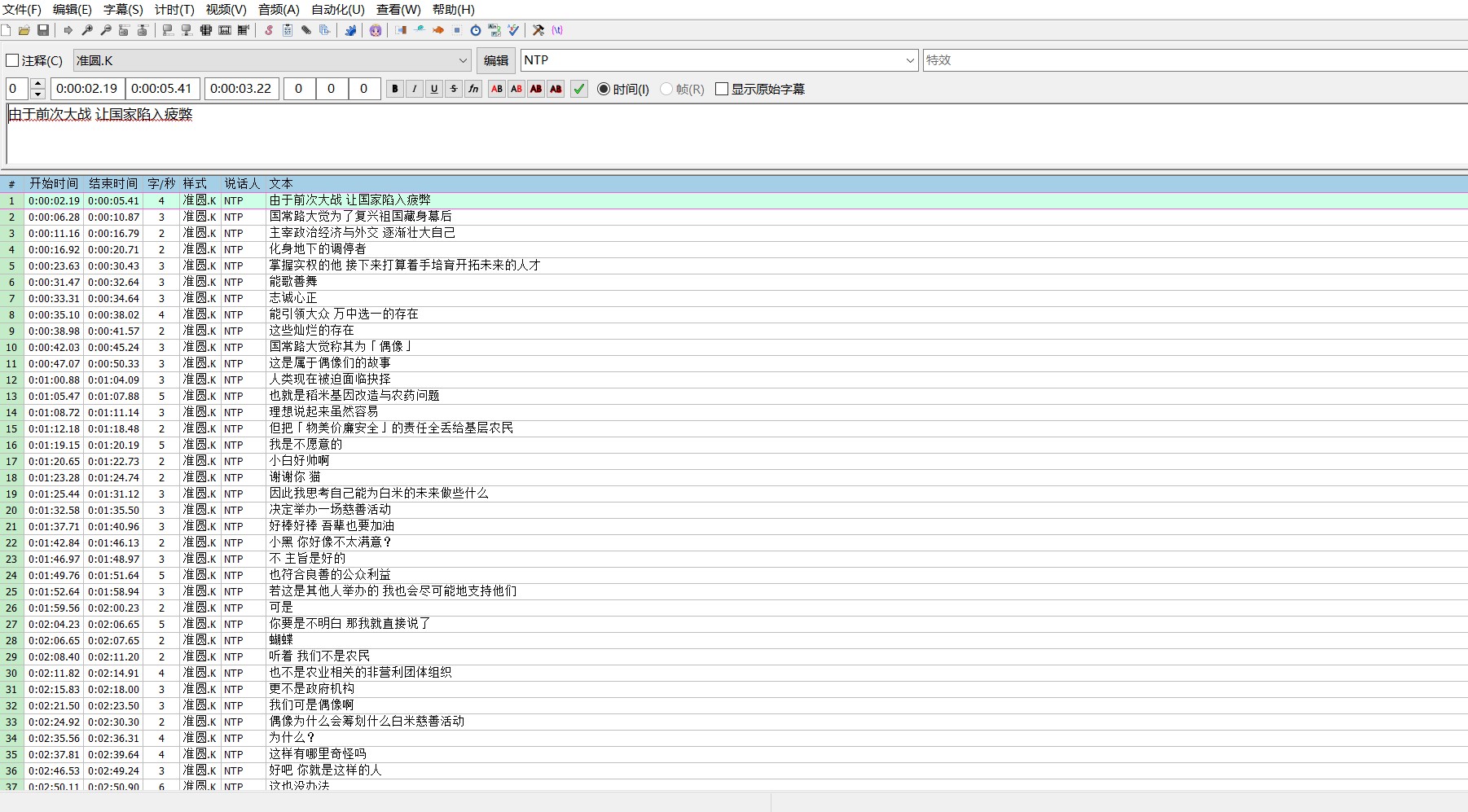1468x812 pixels.
Task: Open attachments paperclip icon
Action: pos(306,30)
